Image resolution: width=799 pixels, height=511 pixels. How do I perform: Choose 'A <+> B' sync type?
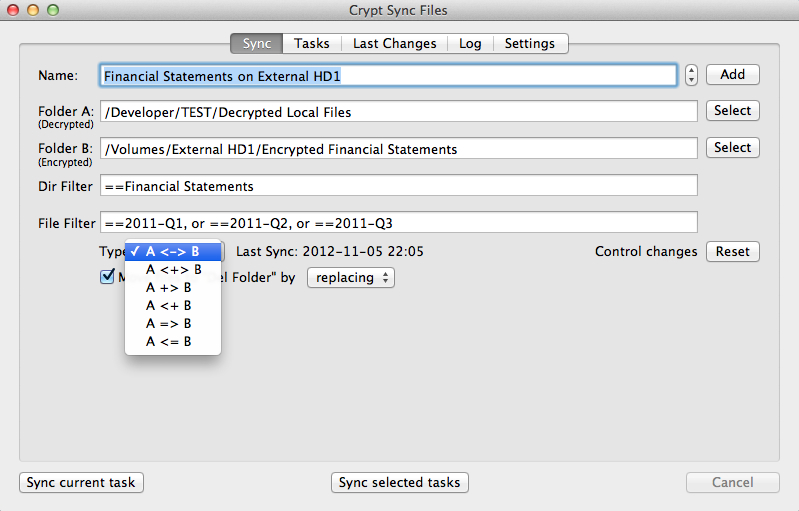[173, 270]
